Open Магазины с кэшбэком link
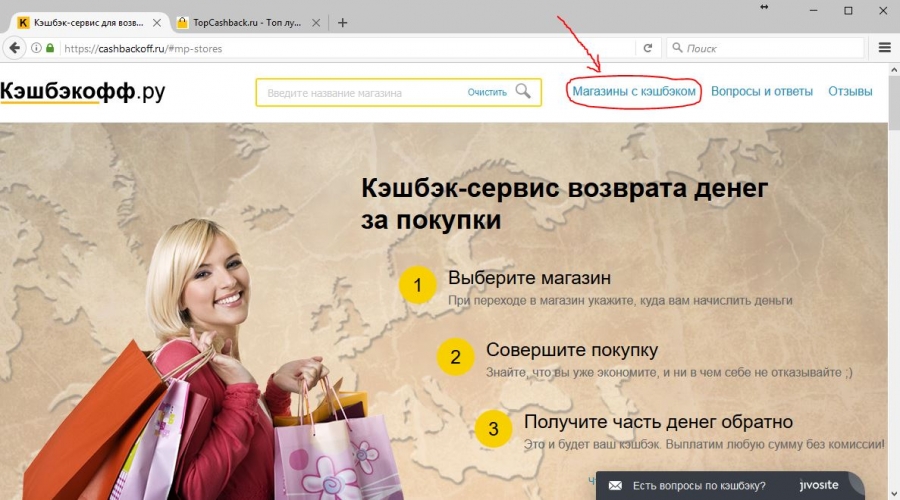900x500 pixels. coord(634,91)
